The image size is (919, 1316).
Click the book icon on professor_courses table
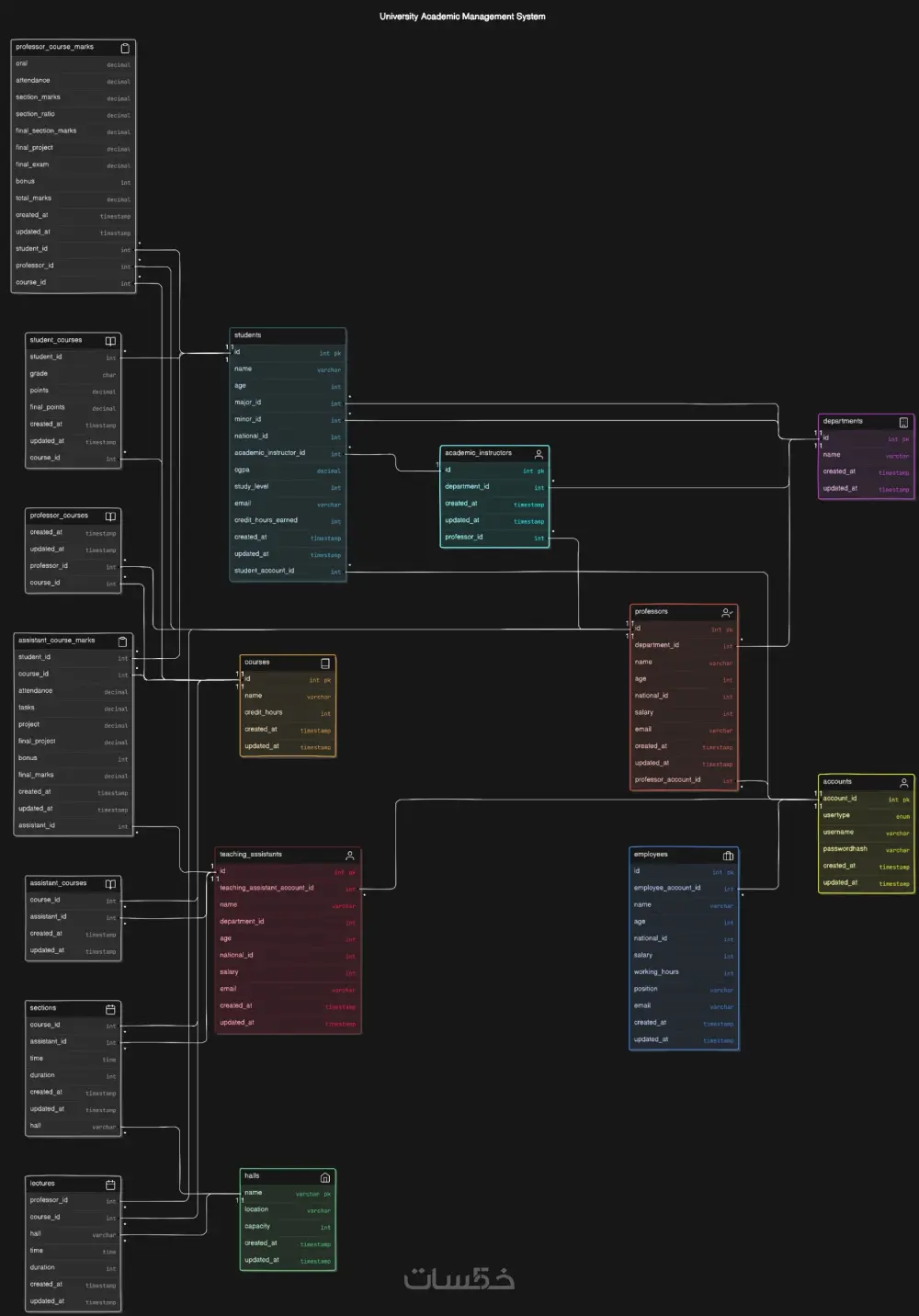click(110, 516)
